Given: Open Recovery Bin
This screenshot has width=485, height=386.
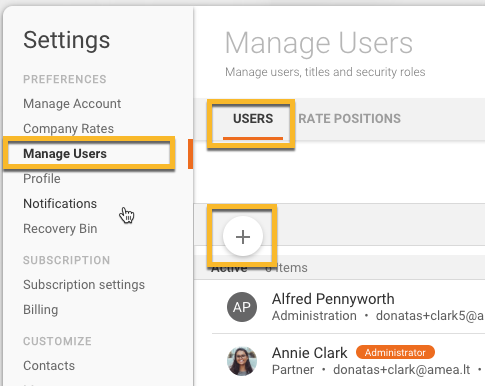Looking at the screenshot, I should pos(60,229).
